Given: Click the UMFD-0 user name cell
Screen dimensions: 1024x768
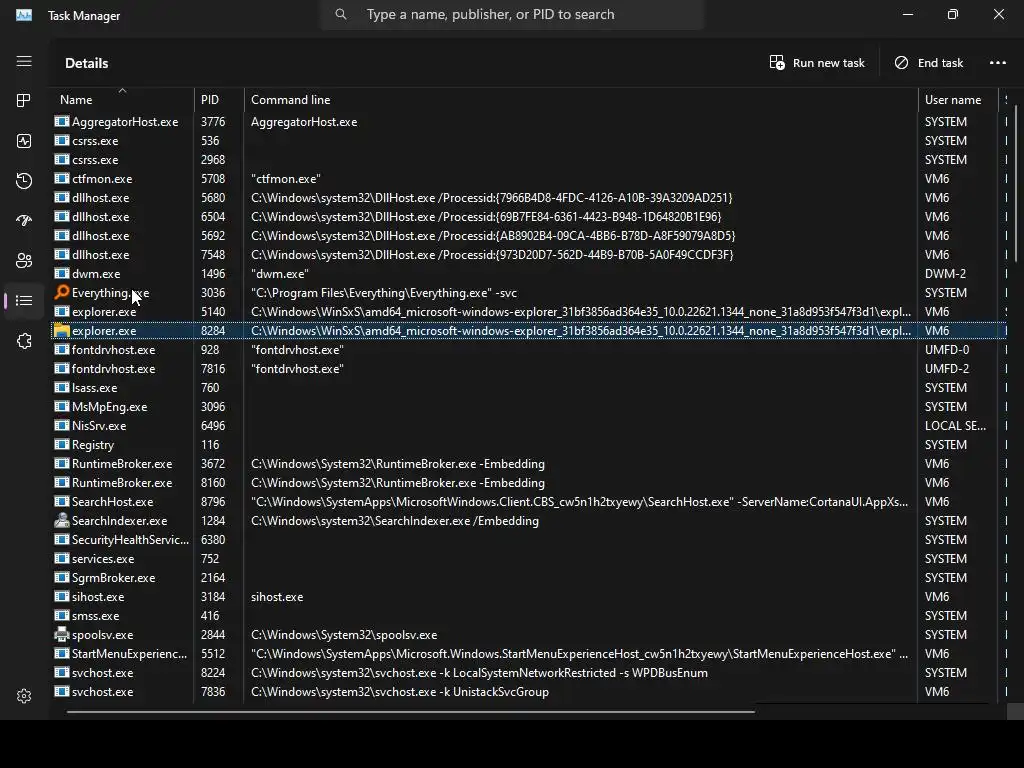Looking at the screenshot, I should pos(947,349).
